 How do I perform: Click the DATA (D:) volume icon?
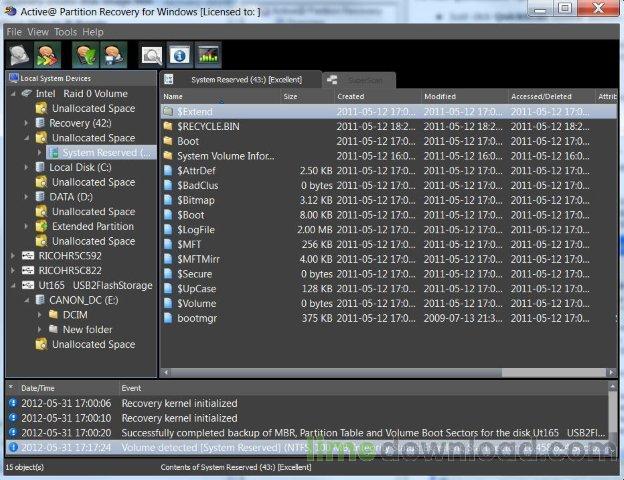pos(40,197)
